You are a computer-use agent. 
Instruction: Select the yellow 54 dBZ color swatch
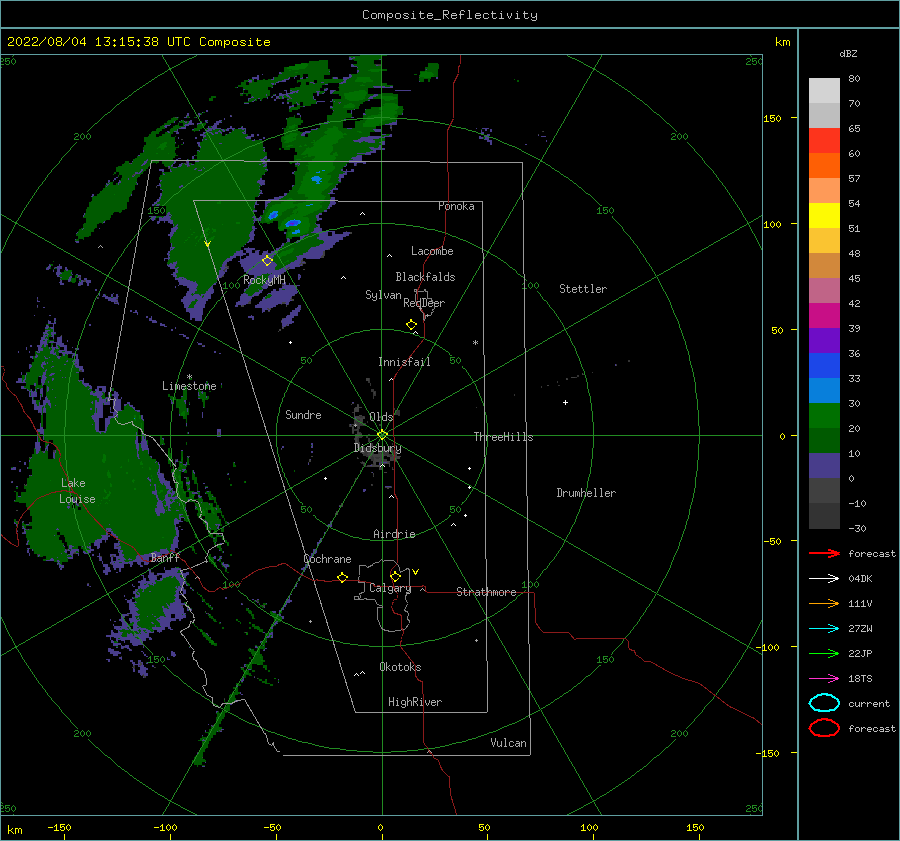coord(824,215)
